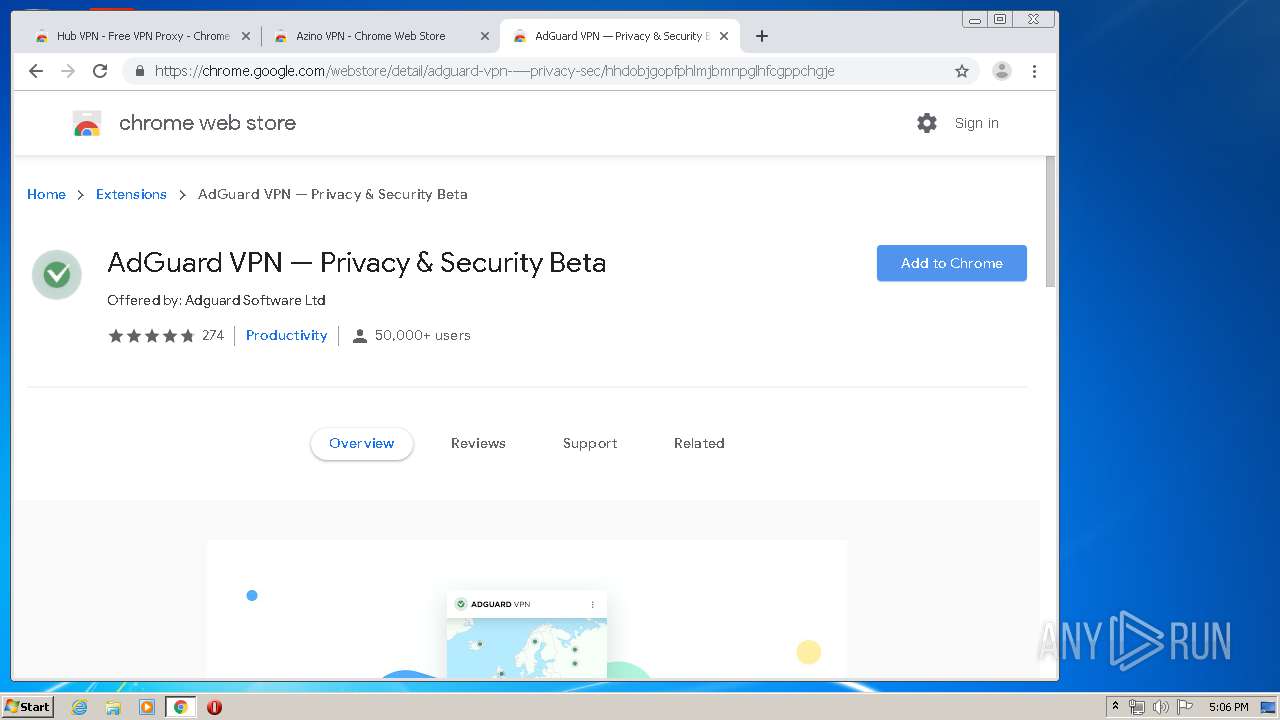Viewport: 1280px width, 720px height.
Task: Click Add to Chrome button
Action: (952, 263)
